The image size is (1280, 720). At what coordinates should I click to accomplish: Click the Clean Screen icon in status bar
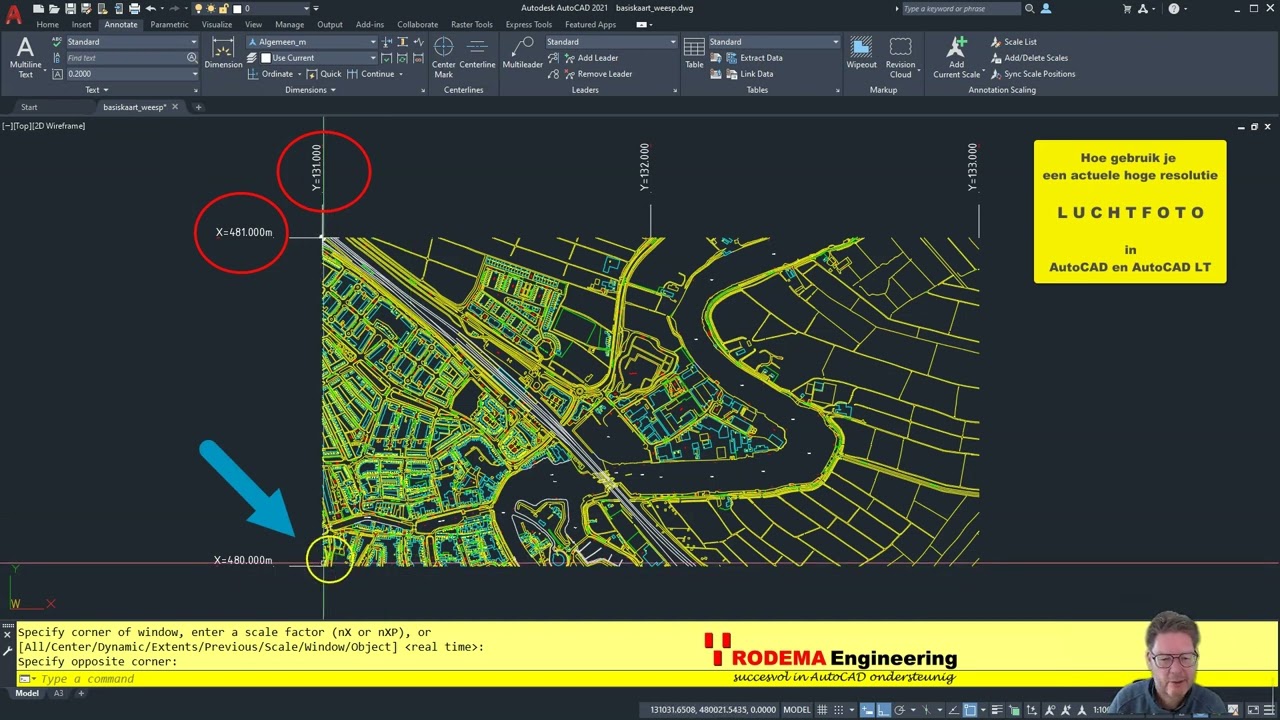pos(1253,710)
